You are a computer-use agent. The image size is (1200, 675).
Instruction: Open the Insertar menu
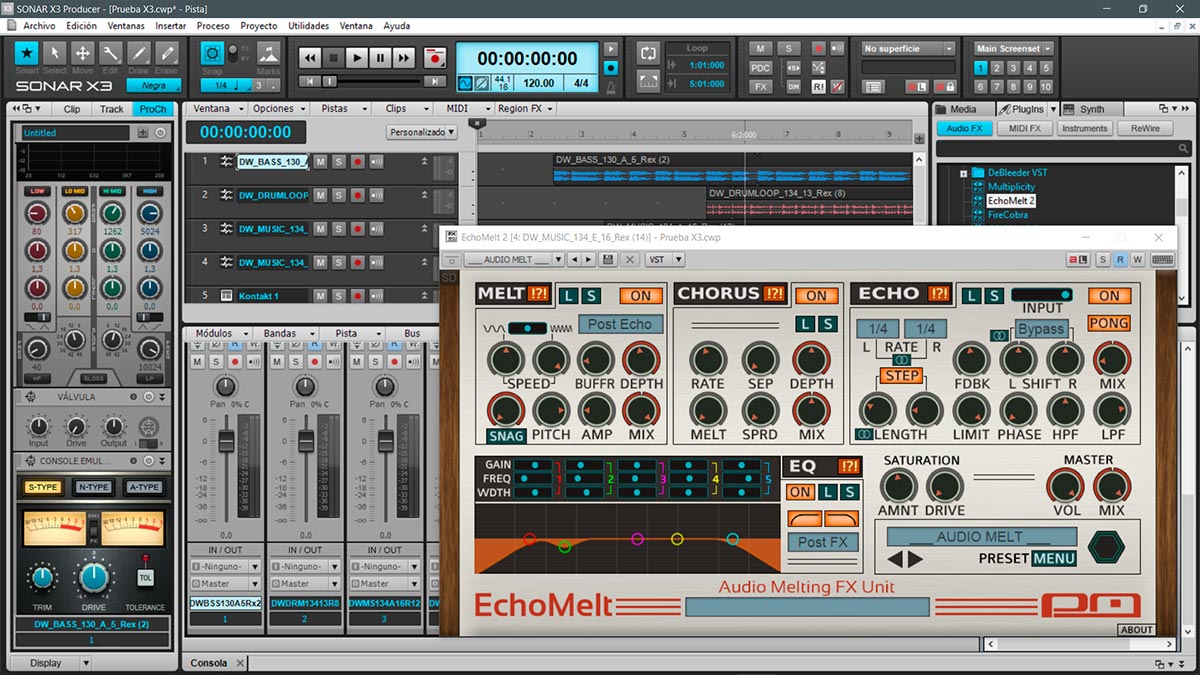(x=171, y=25)
